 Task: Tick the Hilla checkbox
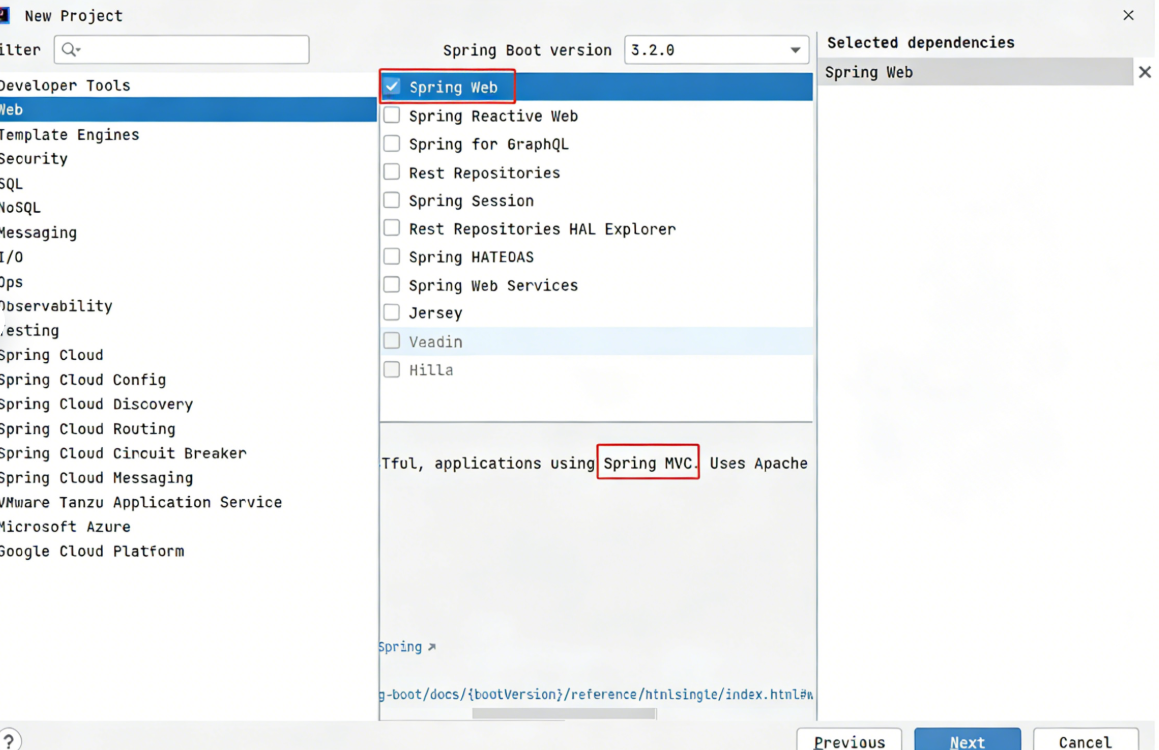click(x=392, y=369)
